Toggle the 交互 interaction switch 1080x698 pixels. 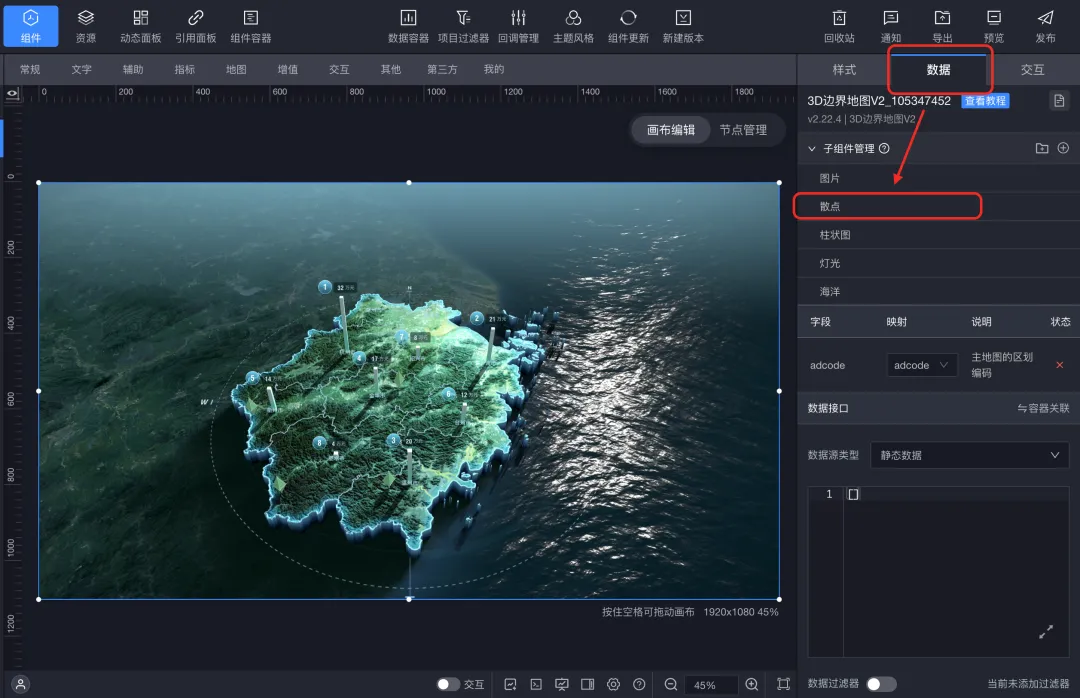[449, 685]
